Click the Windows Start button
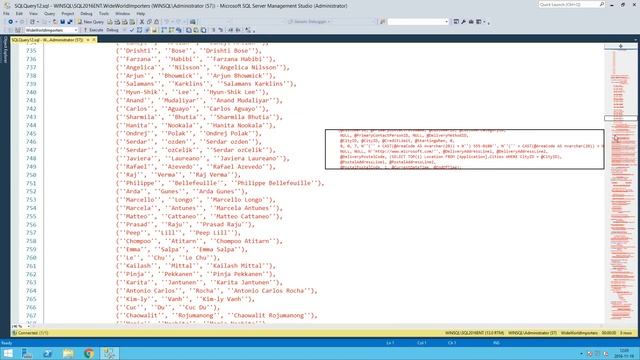Screen dimensions: 640x360 [7, 353]
